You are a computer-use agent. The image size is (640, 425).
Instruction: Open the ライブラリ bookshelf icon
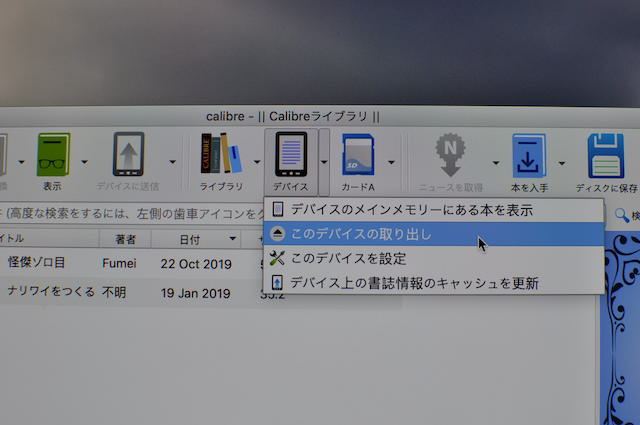pos(221,153)
